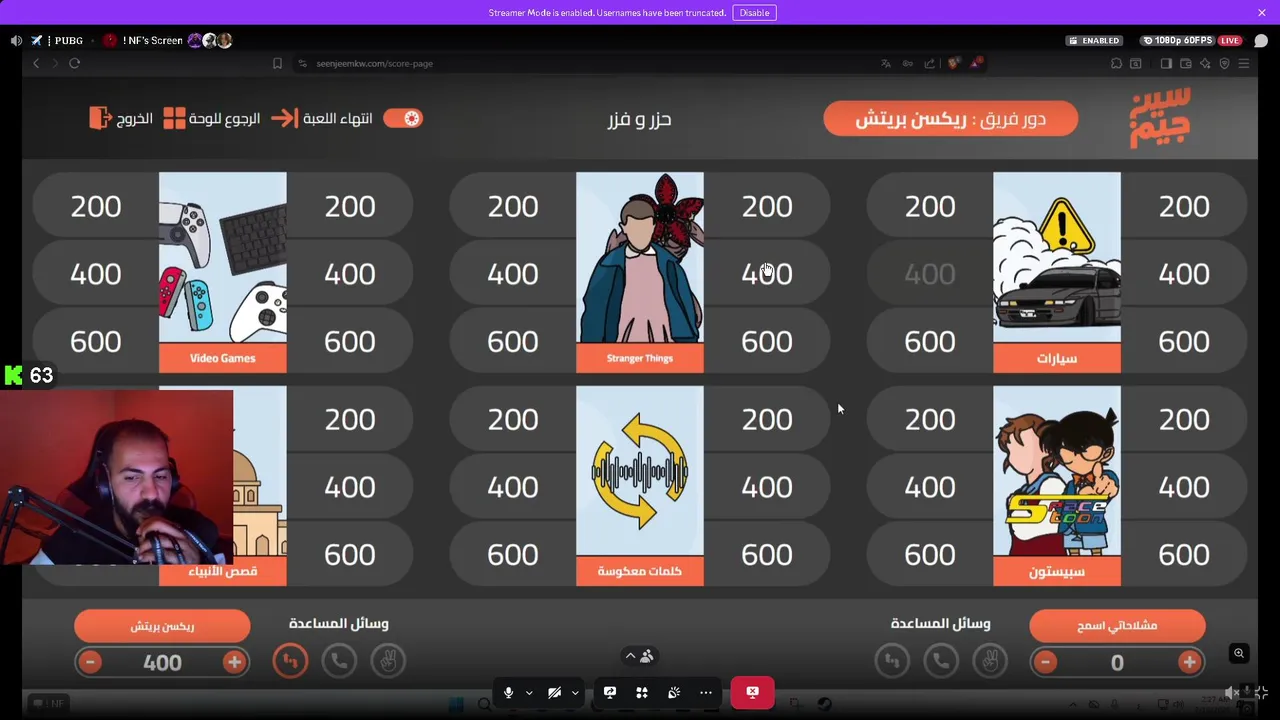Click the viewer avatars next to NF's Screen
Viewport: 1280px width, 720px height.
210,40
